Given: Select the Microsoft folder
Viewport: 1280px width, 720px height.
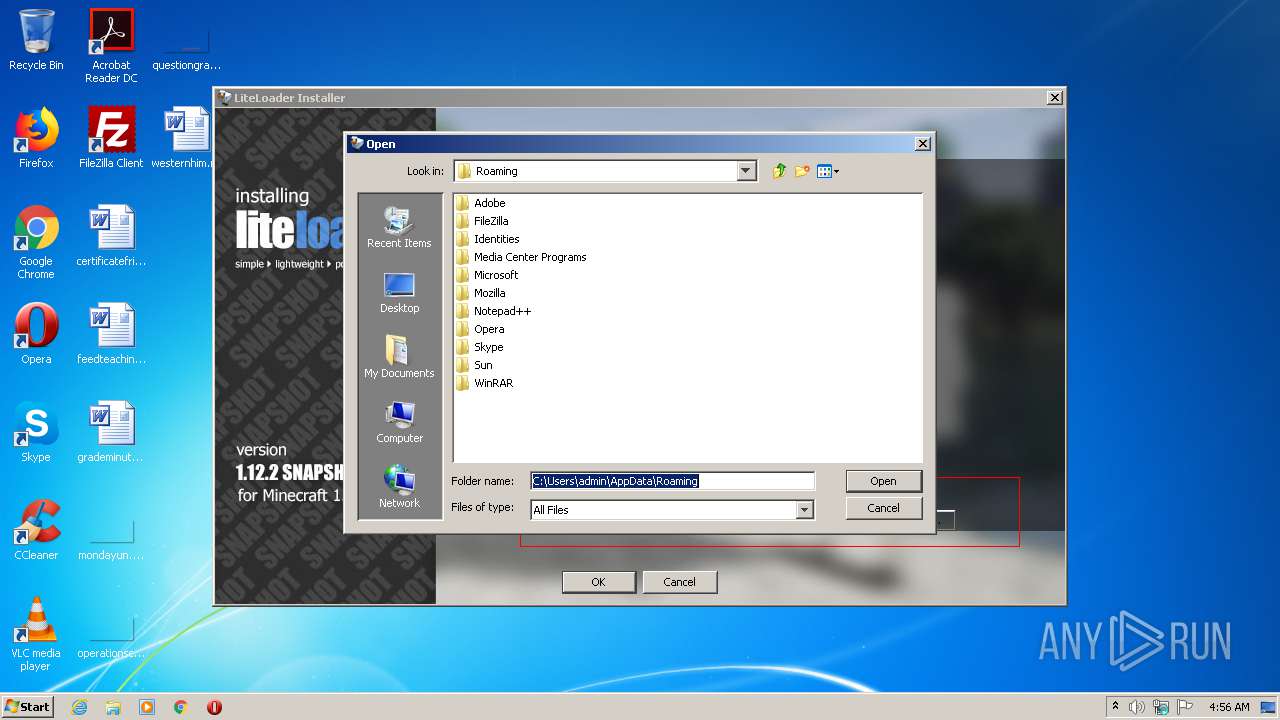Looking at the screenshot, I should tap(487, 275).
